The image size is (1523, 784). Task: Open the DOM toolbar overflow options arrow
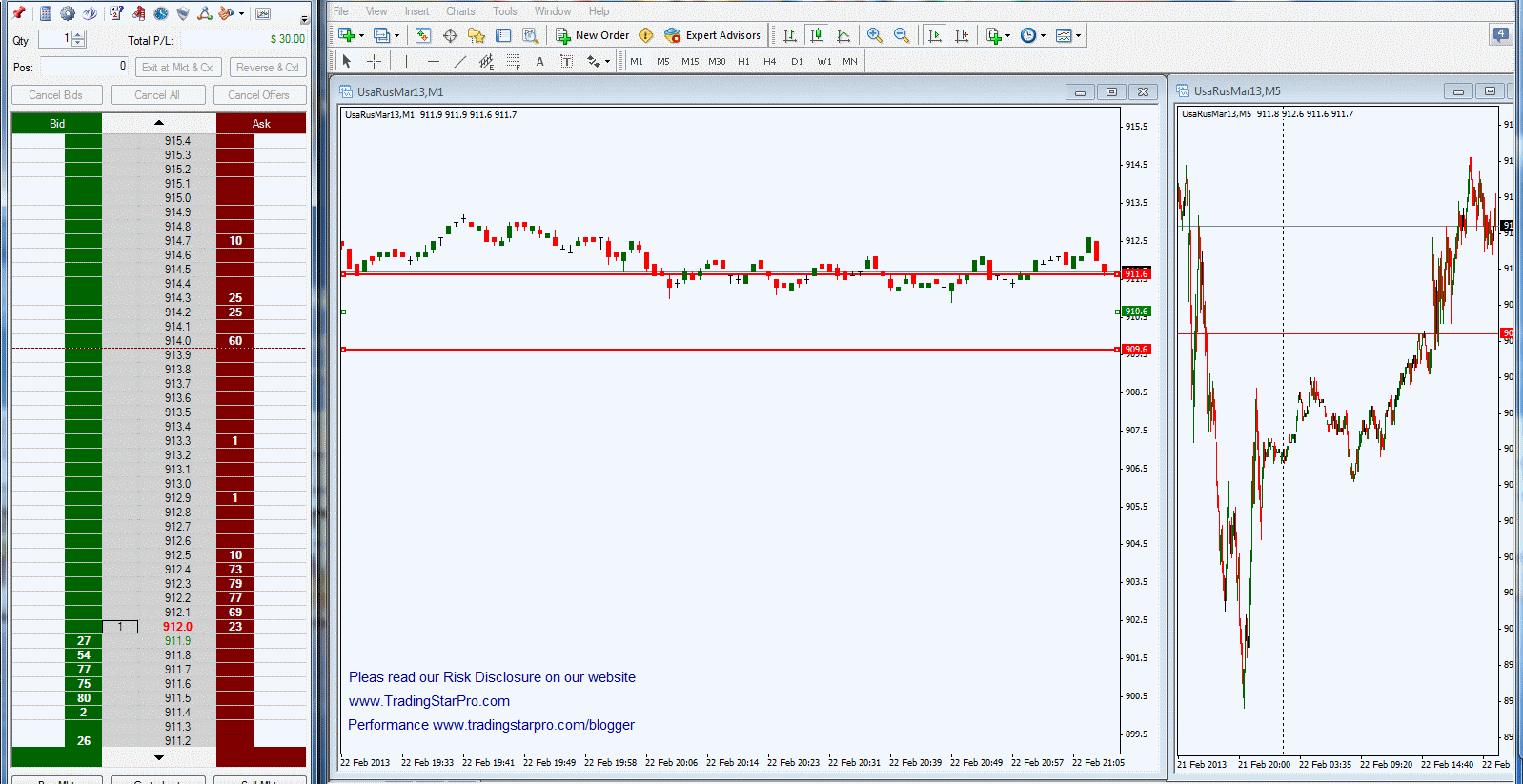tap(304, 18)
